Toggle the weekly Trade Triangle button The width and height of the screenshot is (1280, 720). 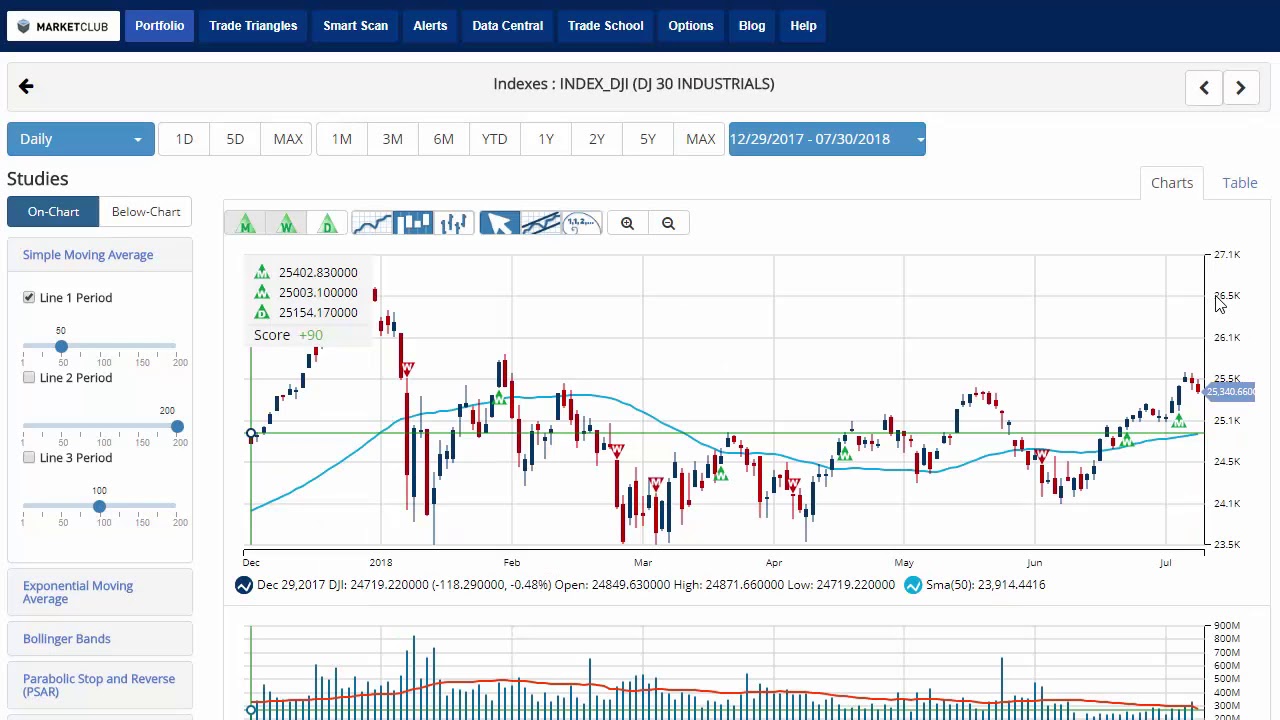coord(287,224)
